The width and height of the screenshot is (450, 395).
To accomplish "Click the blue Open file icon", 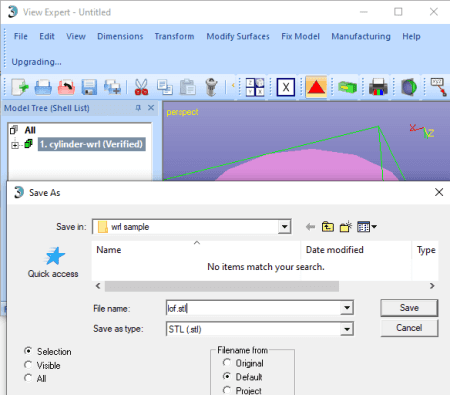I will tap(43, 87).
